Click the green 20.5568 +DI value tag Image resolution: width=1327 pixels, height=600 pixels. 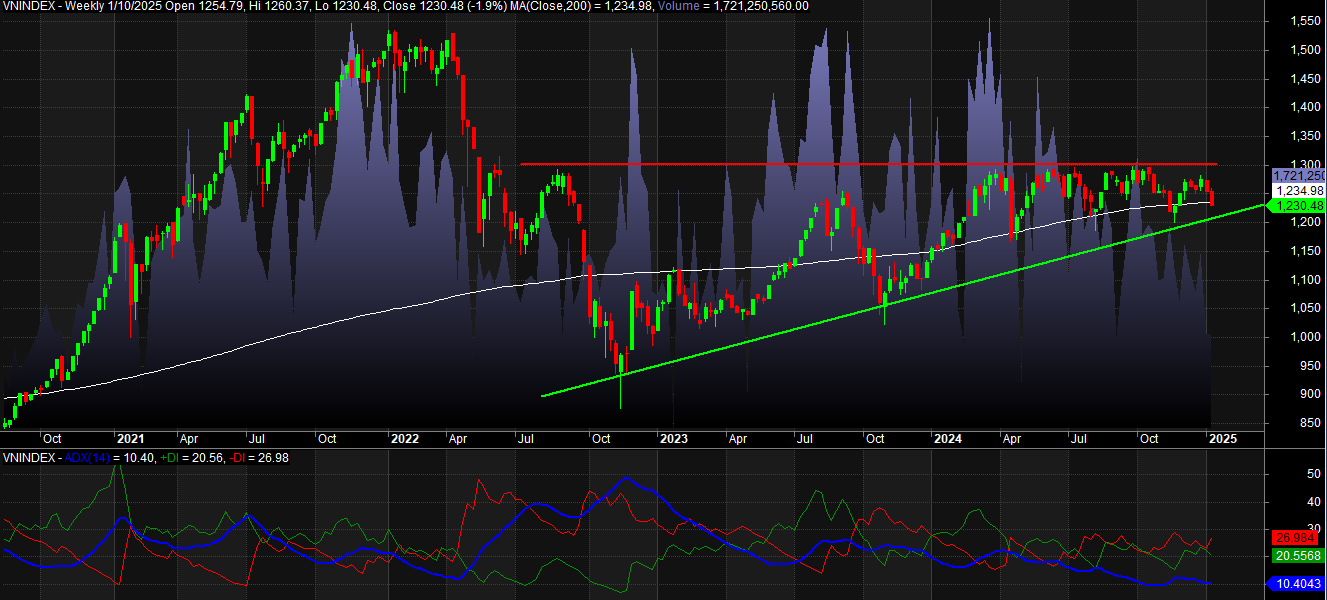point(1297,555)
